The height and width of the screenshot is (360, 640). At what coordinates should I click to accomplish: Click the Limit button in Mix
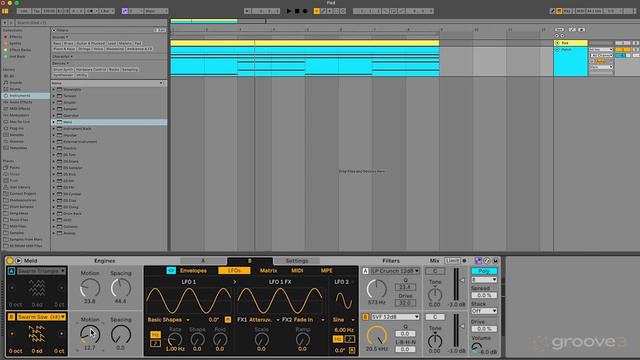click(x=452, y=260)
